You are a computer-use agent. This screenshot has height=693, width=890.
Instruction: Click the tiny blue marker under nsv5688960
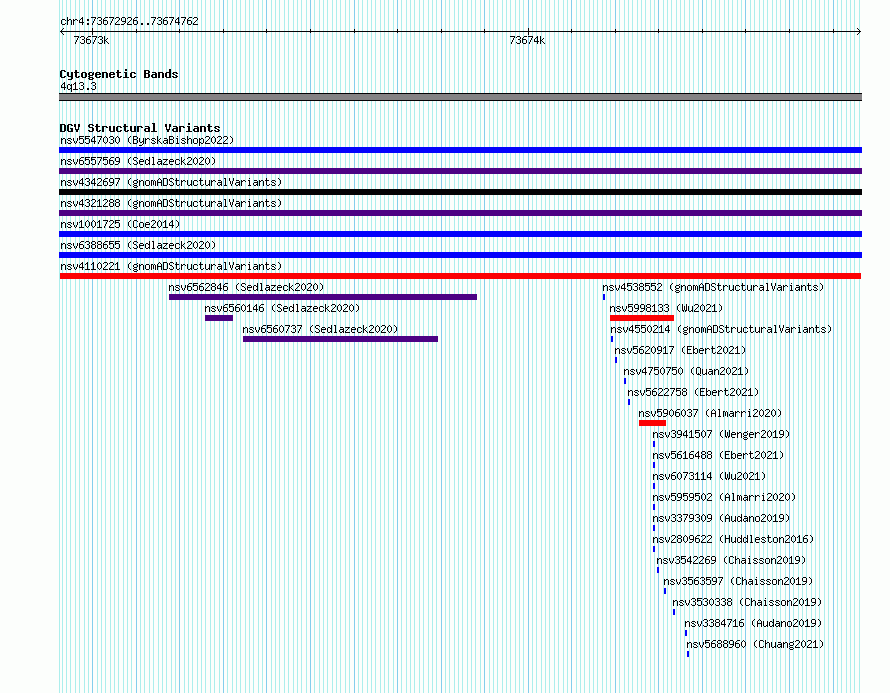[x=688, y=654]
